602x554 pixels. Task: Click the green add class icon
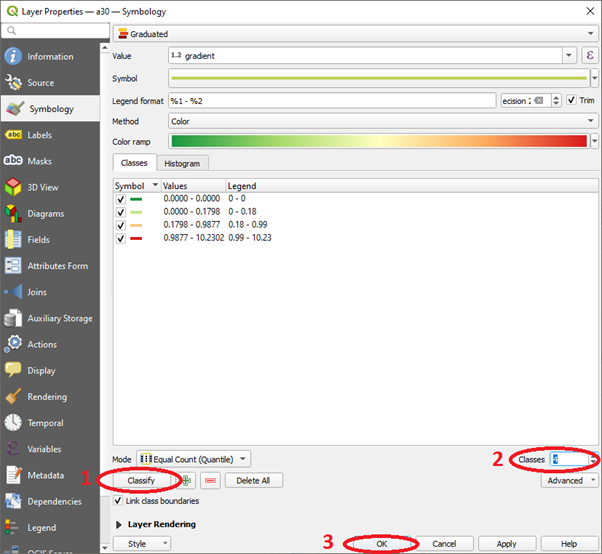[x=187, y=480]
